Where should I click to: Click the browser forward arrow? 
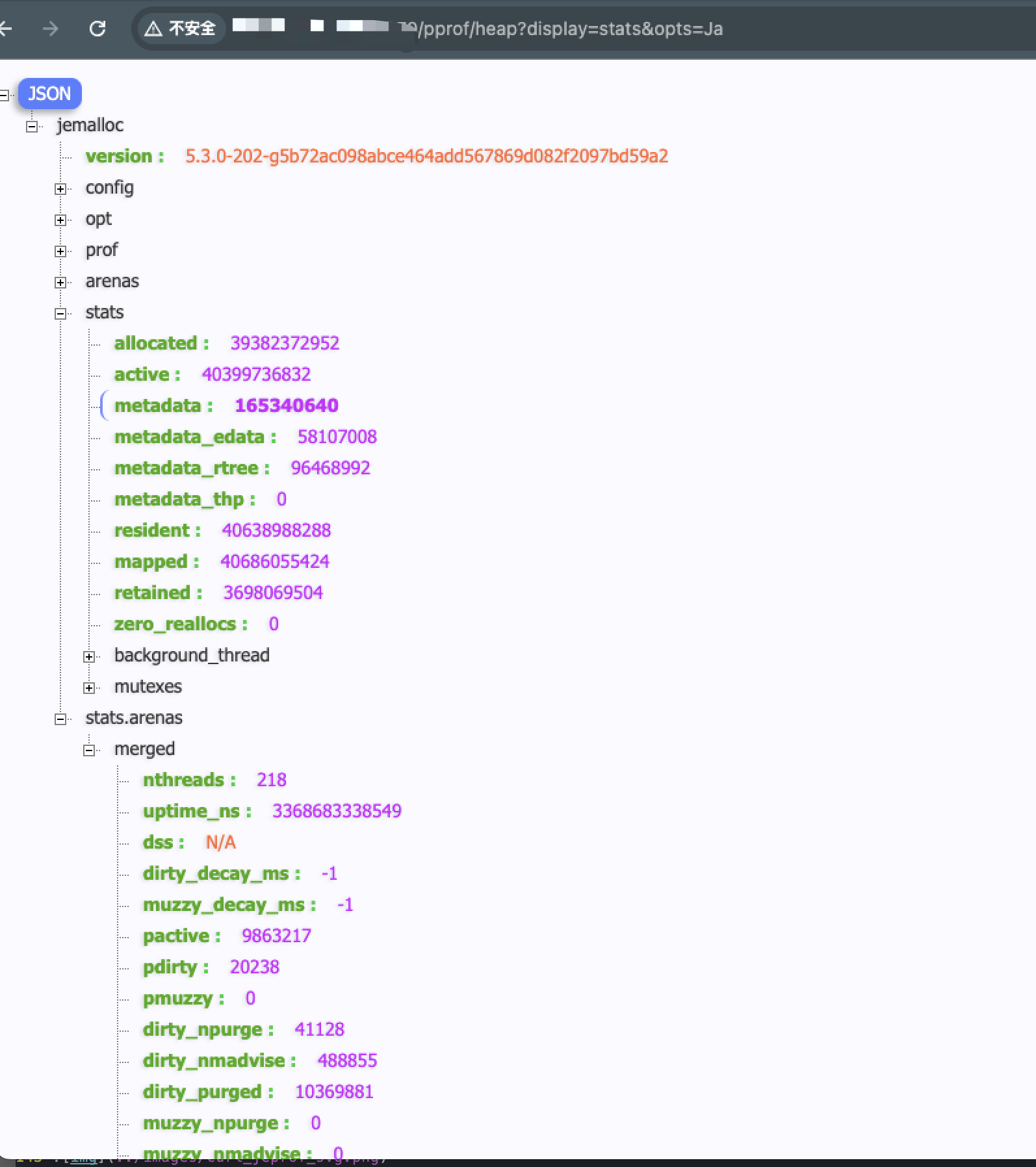click(x=50, y=29)
